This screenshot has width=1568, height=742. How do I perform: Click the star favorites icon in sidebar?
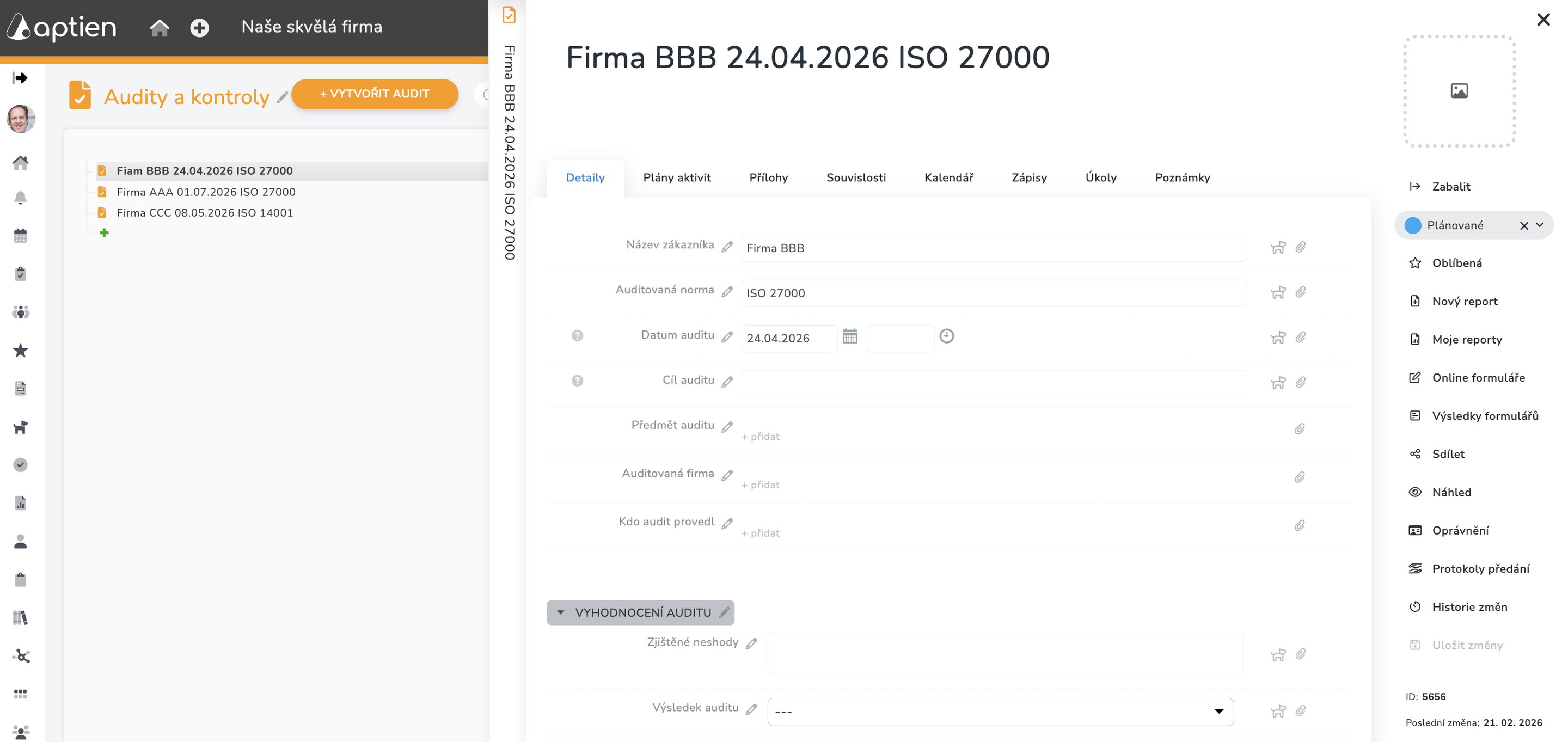pos(20,351)
